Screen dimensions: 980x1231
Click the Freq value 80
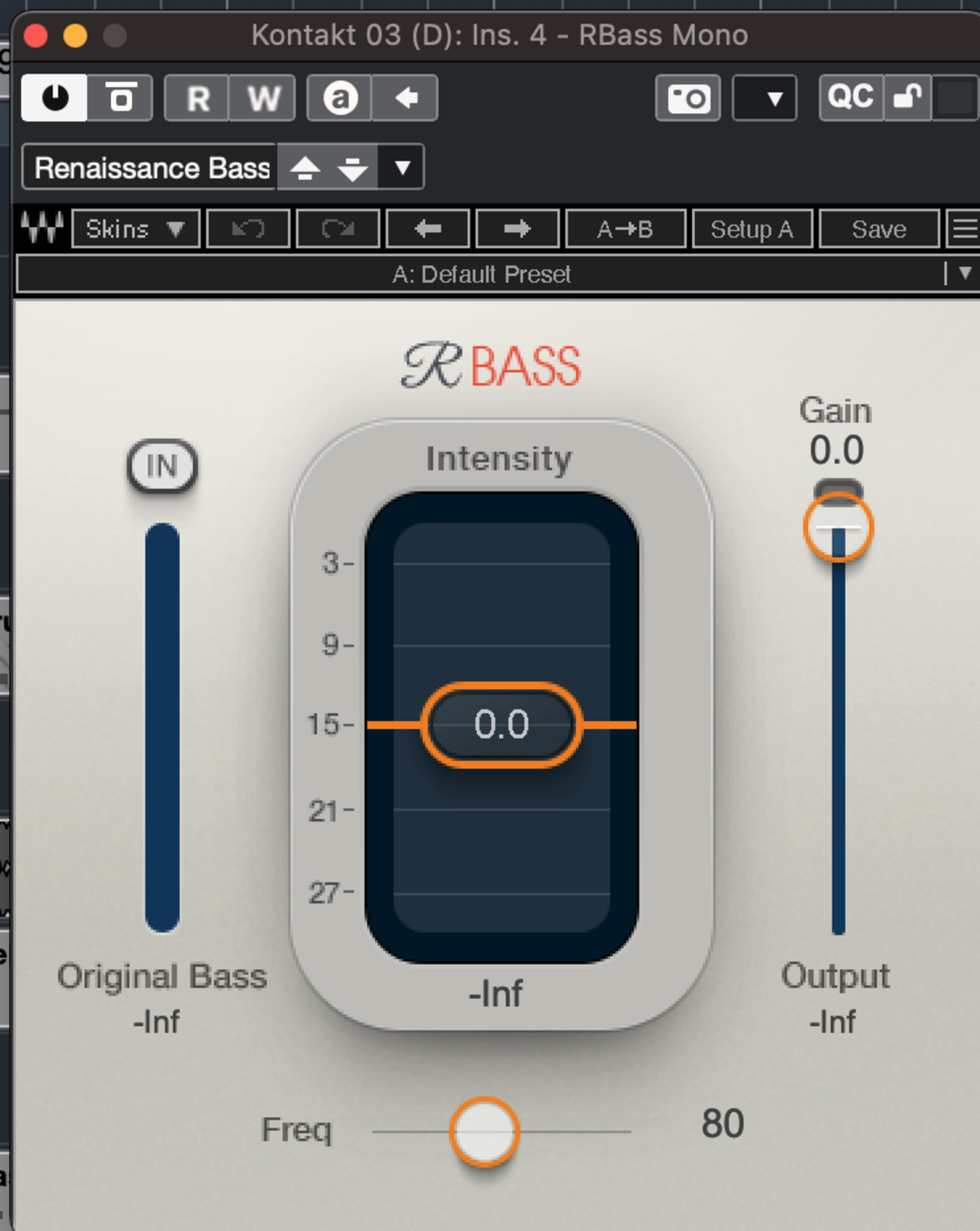(x=722, y=1124)
